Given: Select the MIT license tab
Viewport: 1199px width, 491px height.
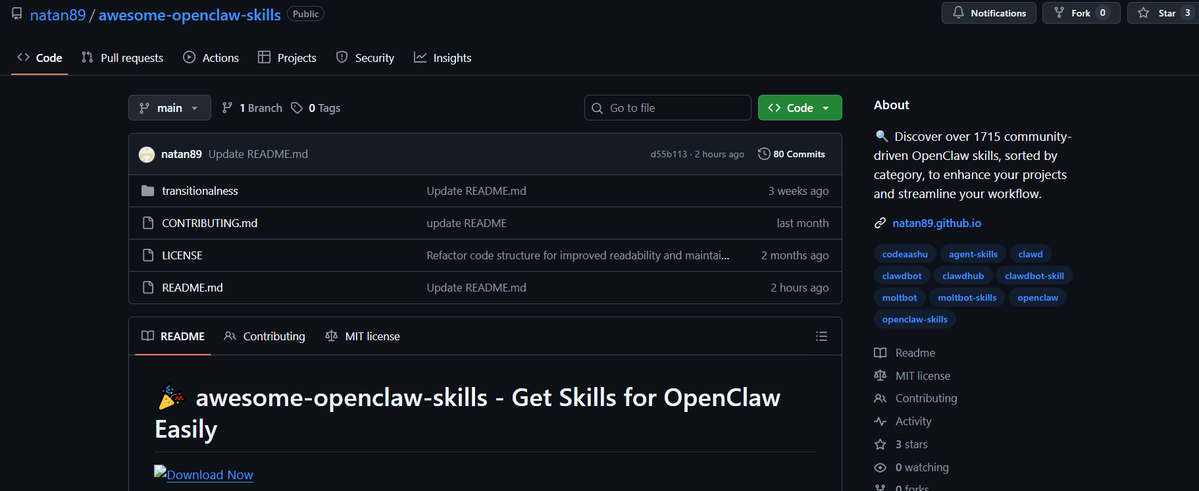Looking at the screenshot, I should pos(362,337).
